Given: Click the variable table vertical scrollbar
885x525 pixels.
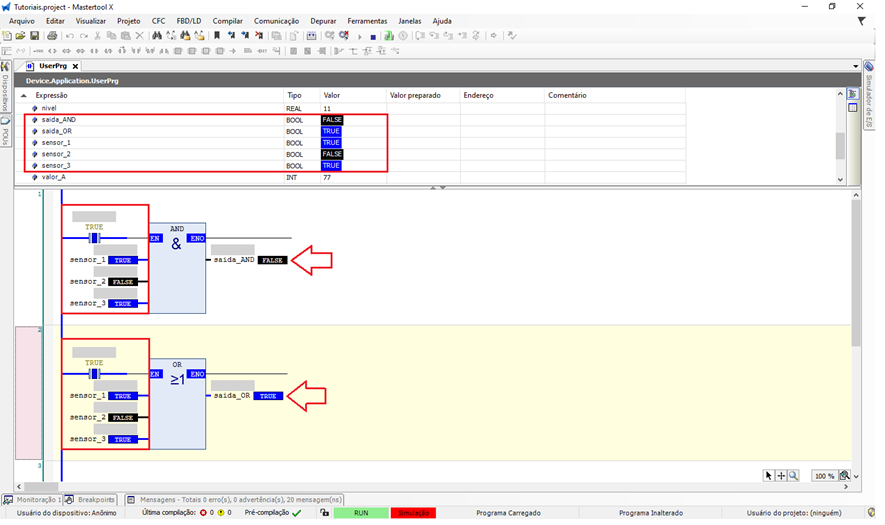Looking at the screenshot, I should coord(840,145).
